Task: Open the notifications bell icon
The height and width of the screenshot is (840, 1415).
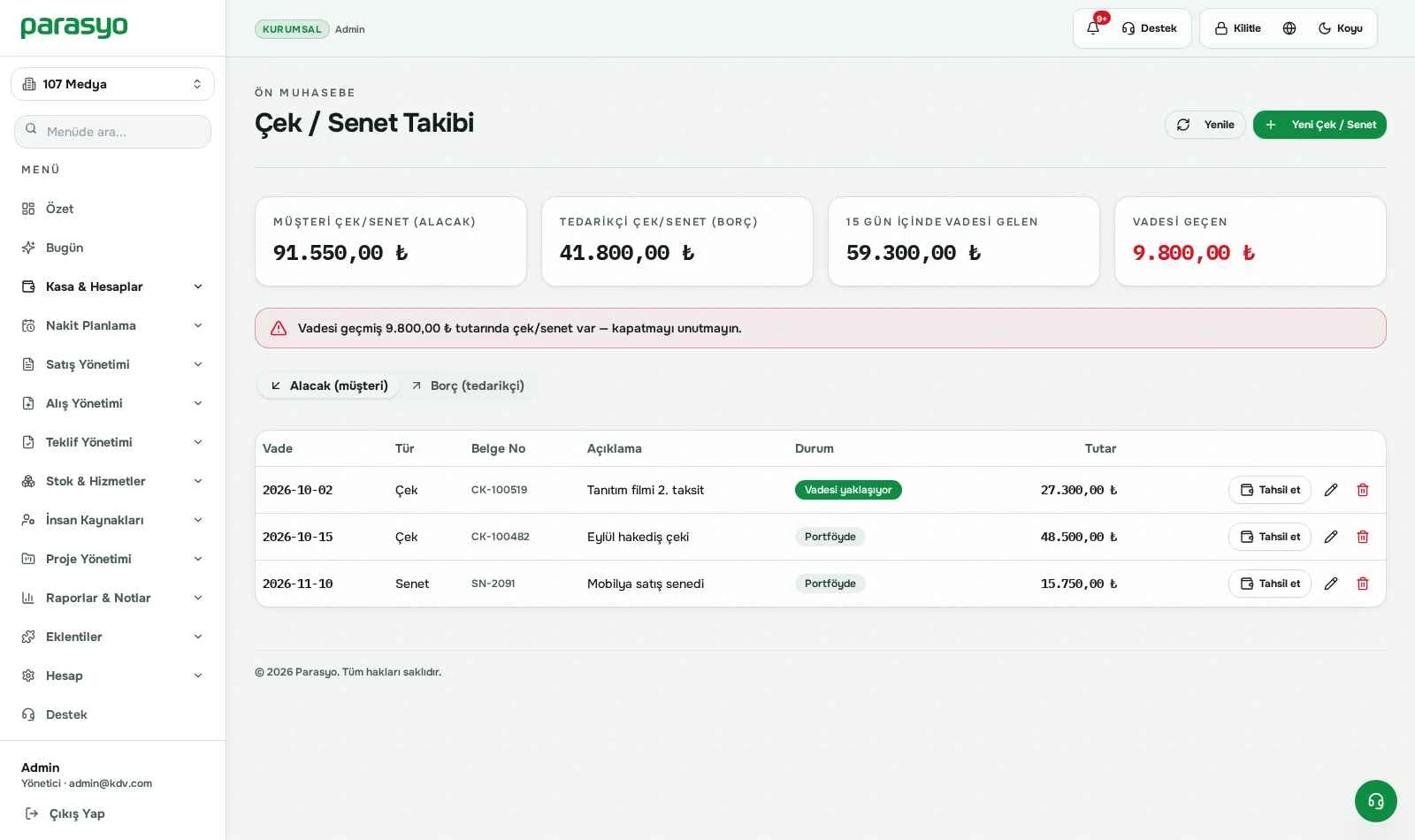Action: pyautogui.click(x=1093, y=28)
